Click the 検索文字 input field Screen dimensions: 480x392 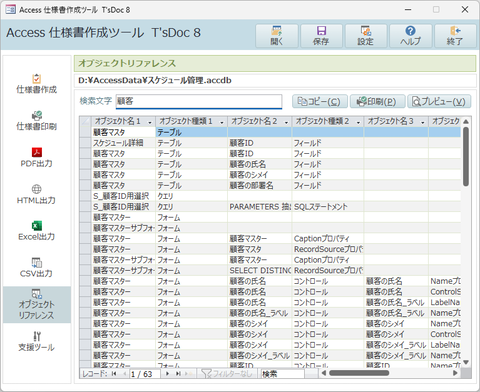pos(199,101)
